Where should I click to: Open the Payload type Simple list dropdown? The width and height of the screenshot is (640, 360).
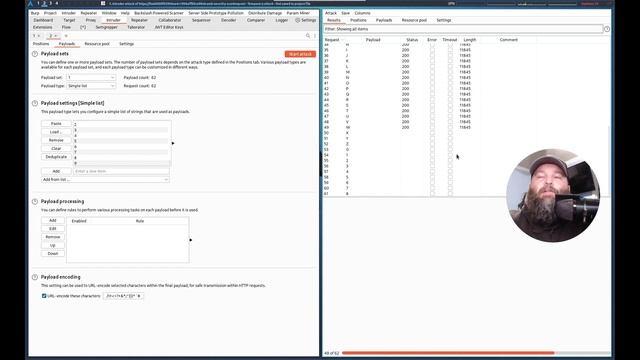click(x=91, y=86)
